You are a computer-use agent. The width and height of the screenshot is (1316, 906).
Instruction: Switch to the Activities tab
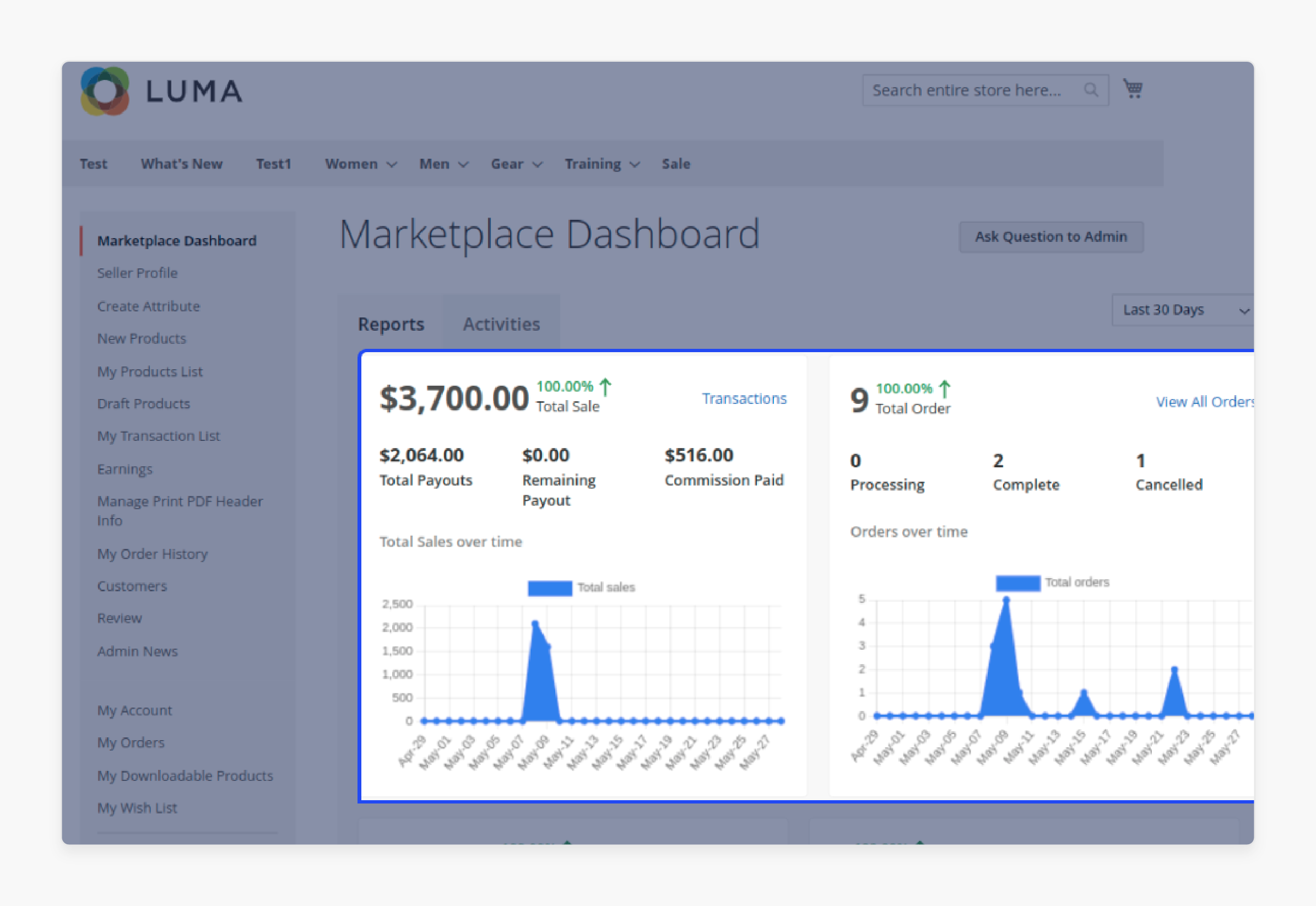tap(501, 324)
